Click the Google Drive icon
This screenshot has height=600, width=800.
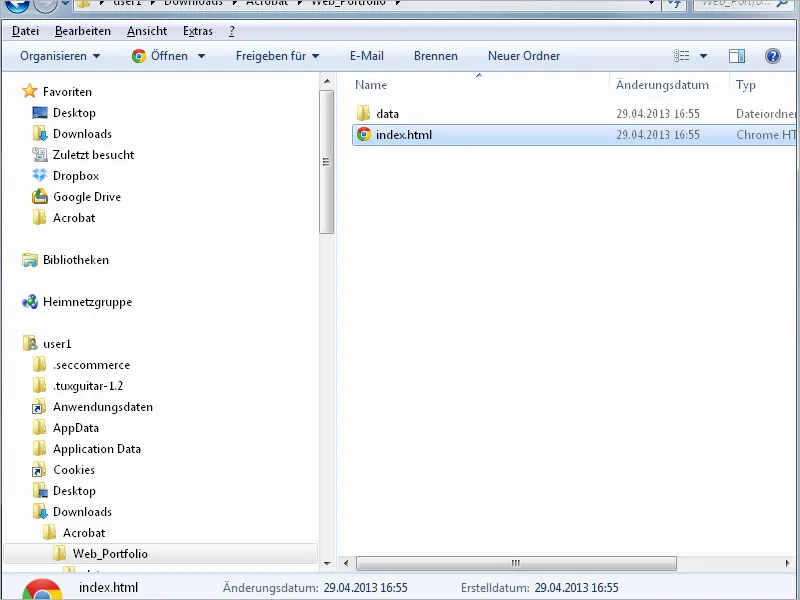[39, 196]
